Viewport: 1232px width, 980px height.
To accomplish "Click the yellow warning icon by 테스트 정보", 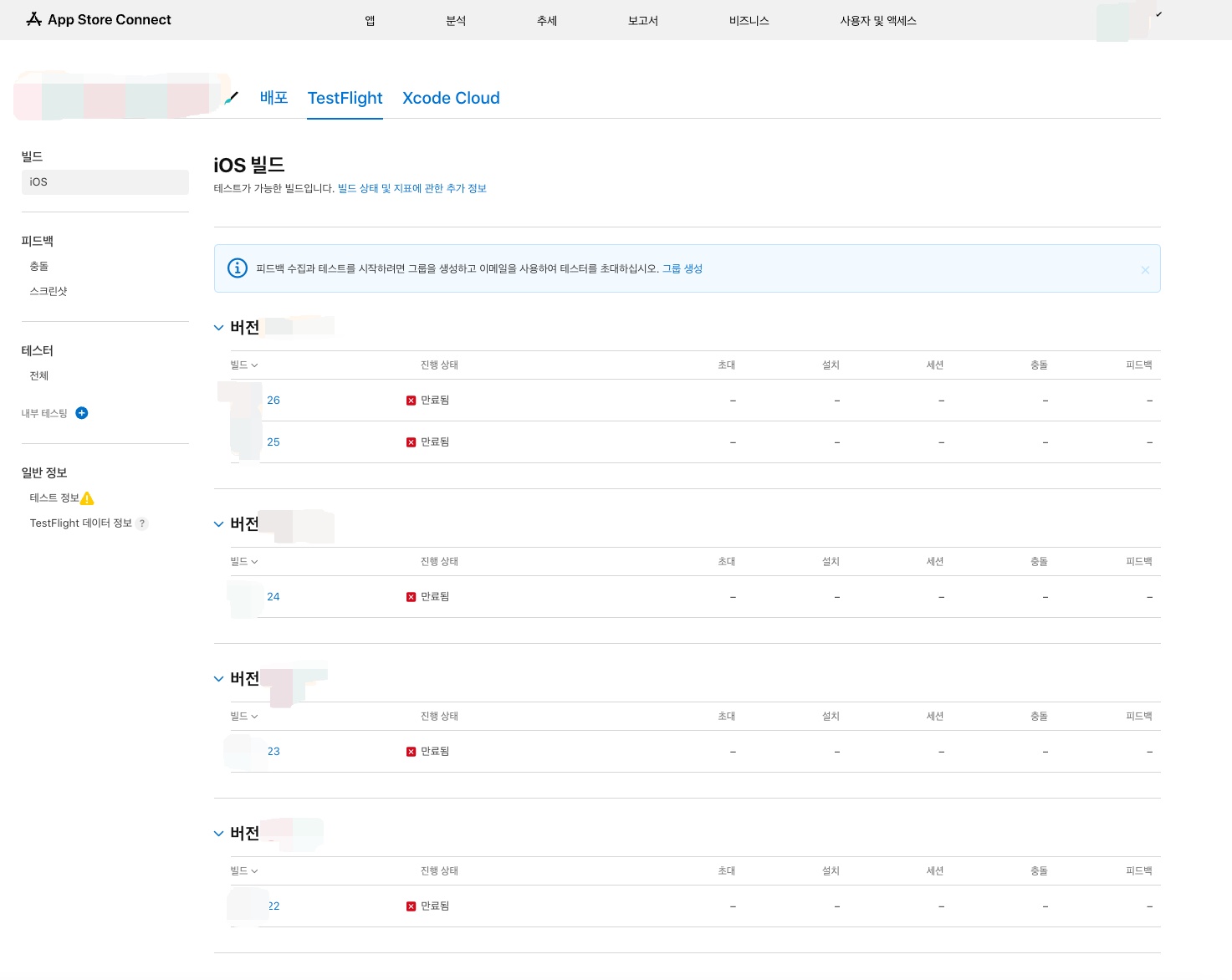I will 87,498.
